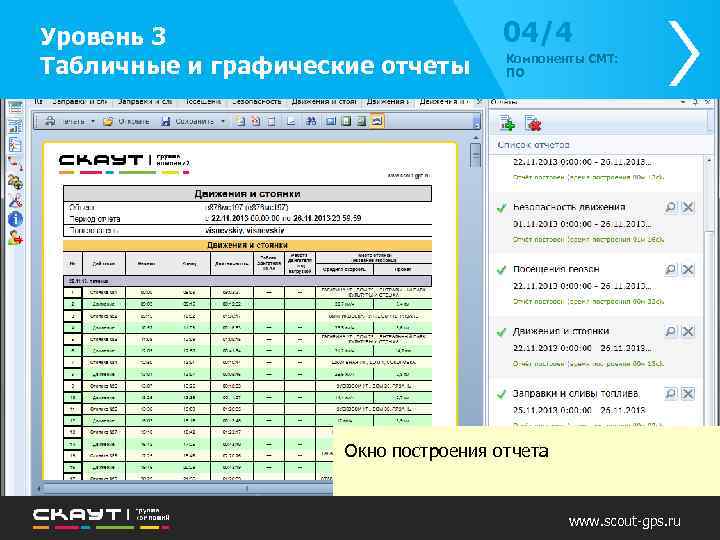View the Заправки и сливы топлива report via magnifier
The height and width of the screenshot is (540, 720).
point(671,394)
